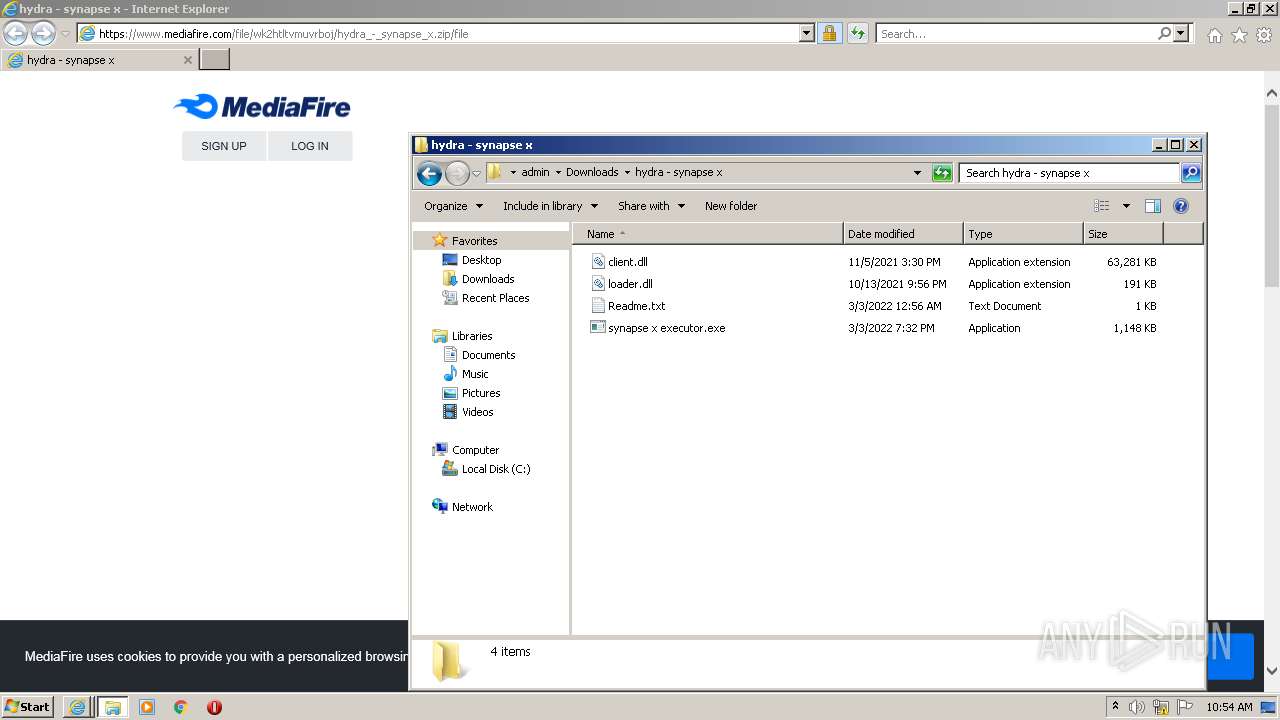Select the synapse x executor.exe icon
1280x720 pixels.
[x=598, y=328]
